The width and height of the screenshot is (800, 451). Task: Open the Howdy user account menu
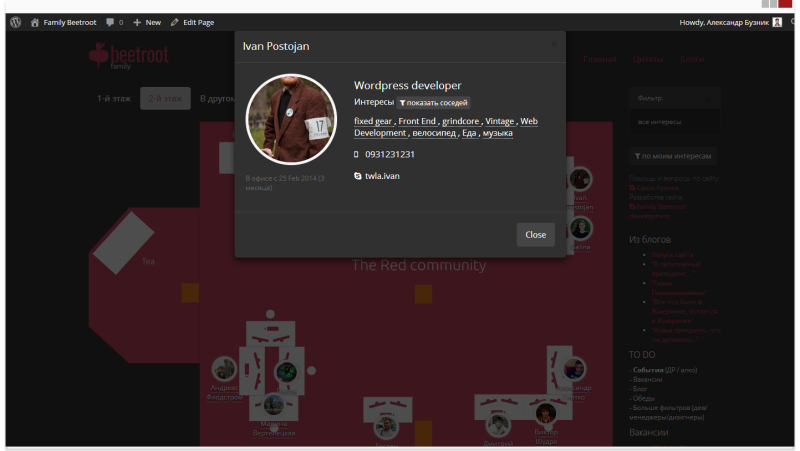[730, 22]
